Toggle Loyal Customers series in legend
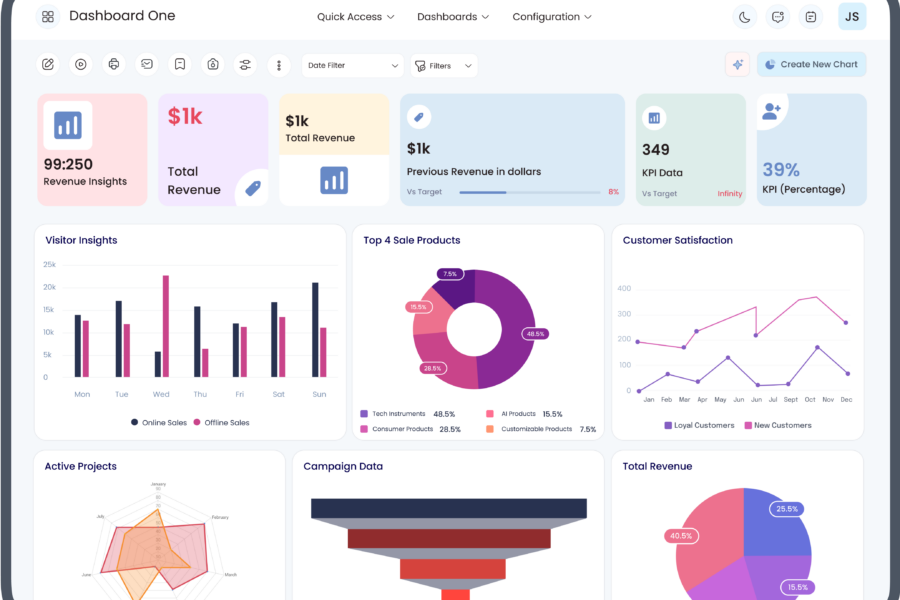The width and height of the screenshot is (900, 600). pyautogui.click(x=697, y=426)
